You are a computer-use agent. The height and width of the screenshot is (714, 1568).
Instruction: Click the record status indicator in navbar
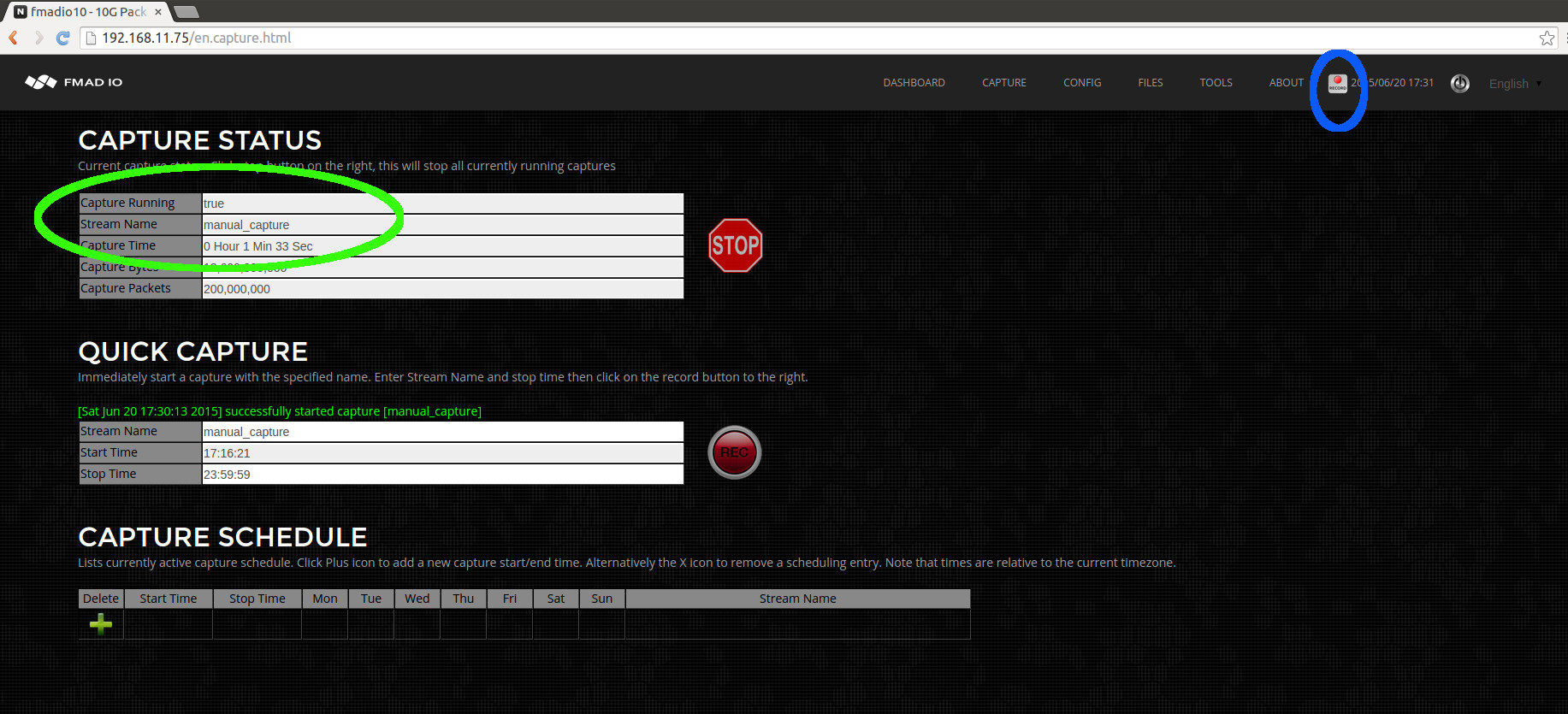(x=1337, y=83)
